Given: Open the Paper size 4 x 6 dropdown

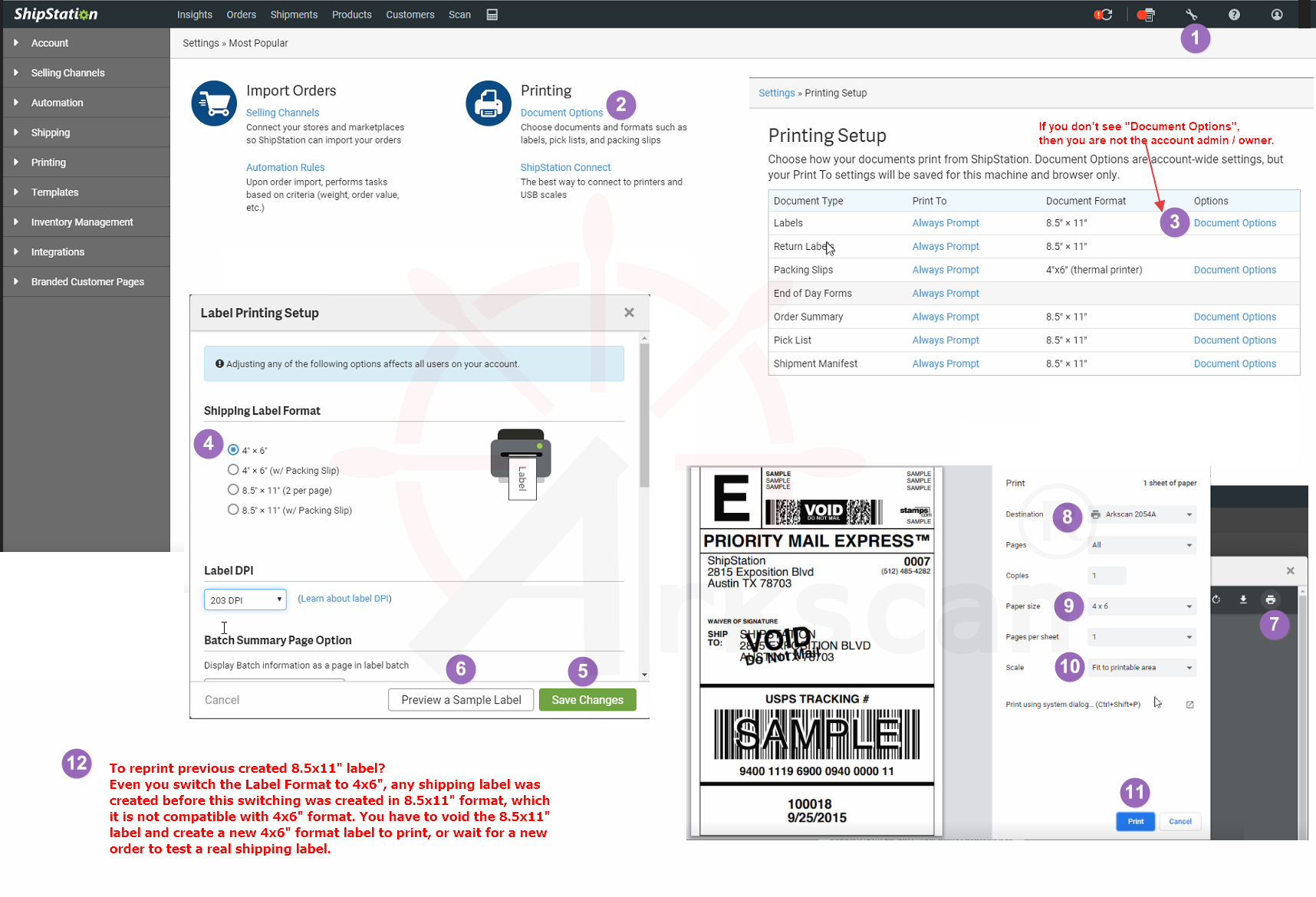Looking at the screenshot, I should coord(1142,606).
